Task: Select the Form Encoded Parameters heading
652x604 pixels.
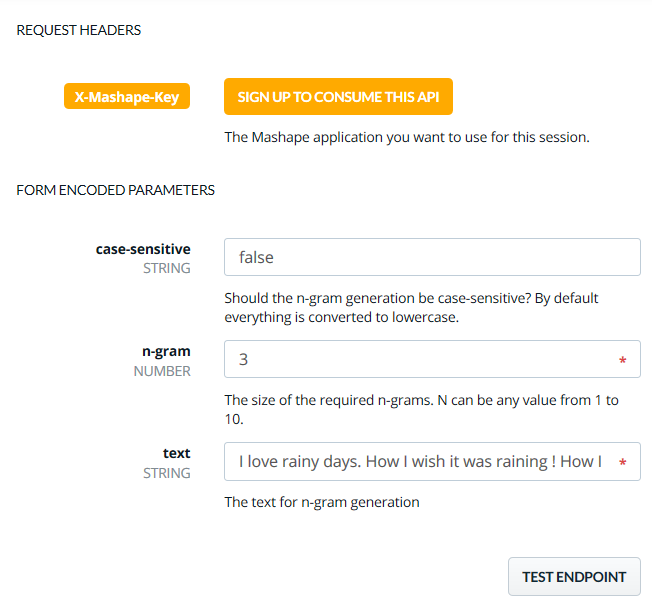Action: click(116, 190)
